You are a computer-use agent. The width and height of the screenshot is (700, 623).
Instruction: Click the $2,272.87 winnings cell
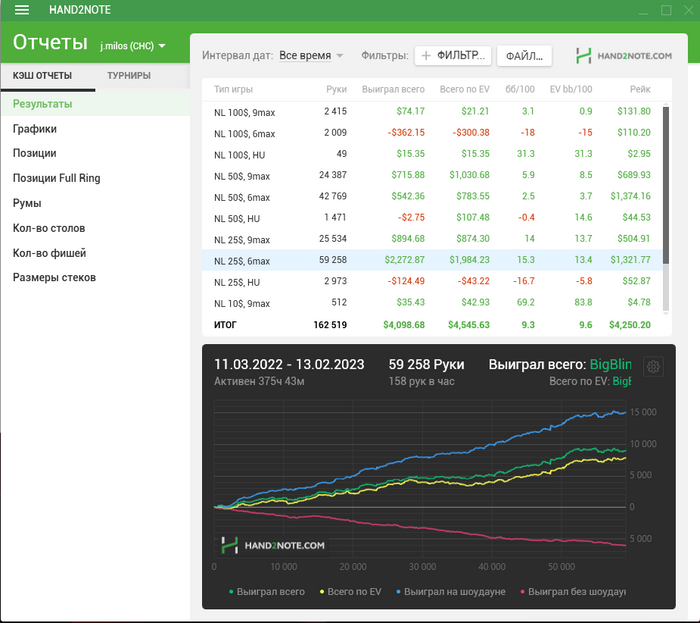(404, 260)
